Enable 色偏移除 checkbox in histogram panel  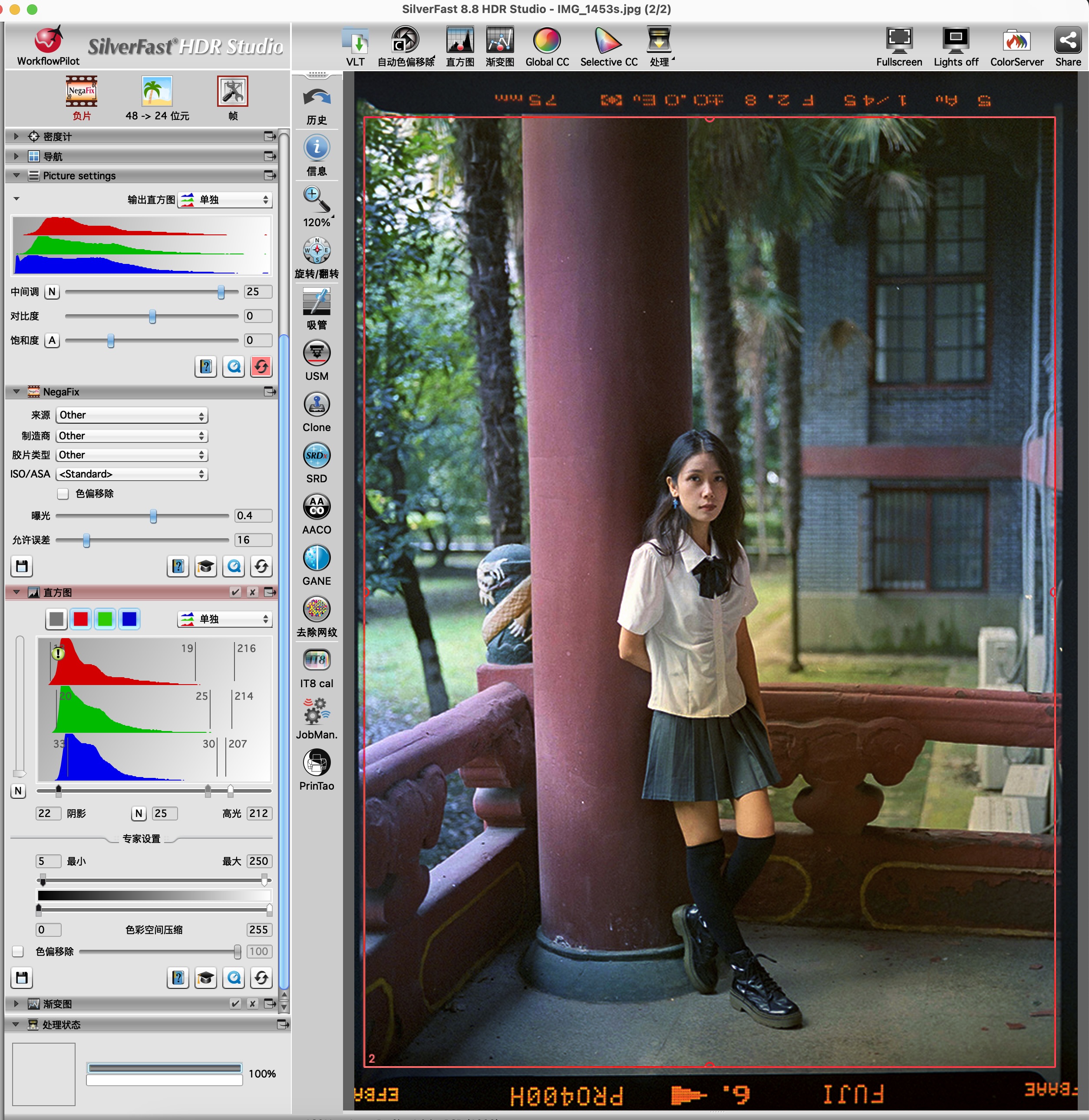tap(18, 951)
